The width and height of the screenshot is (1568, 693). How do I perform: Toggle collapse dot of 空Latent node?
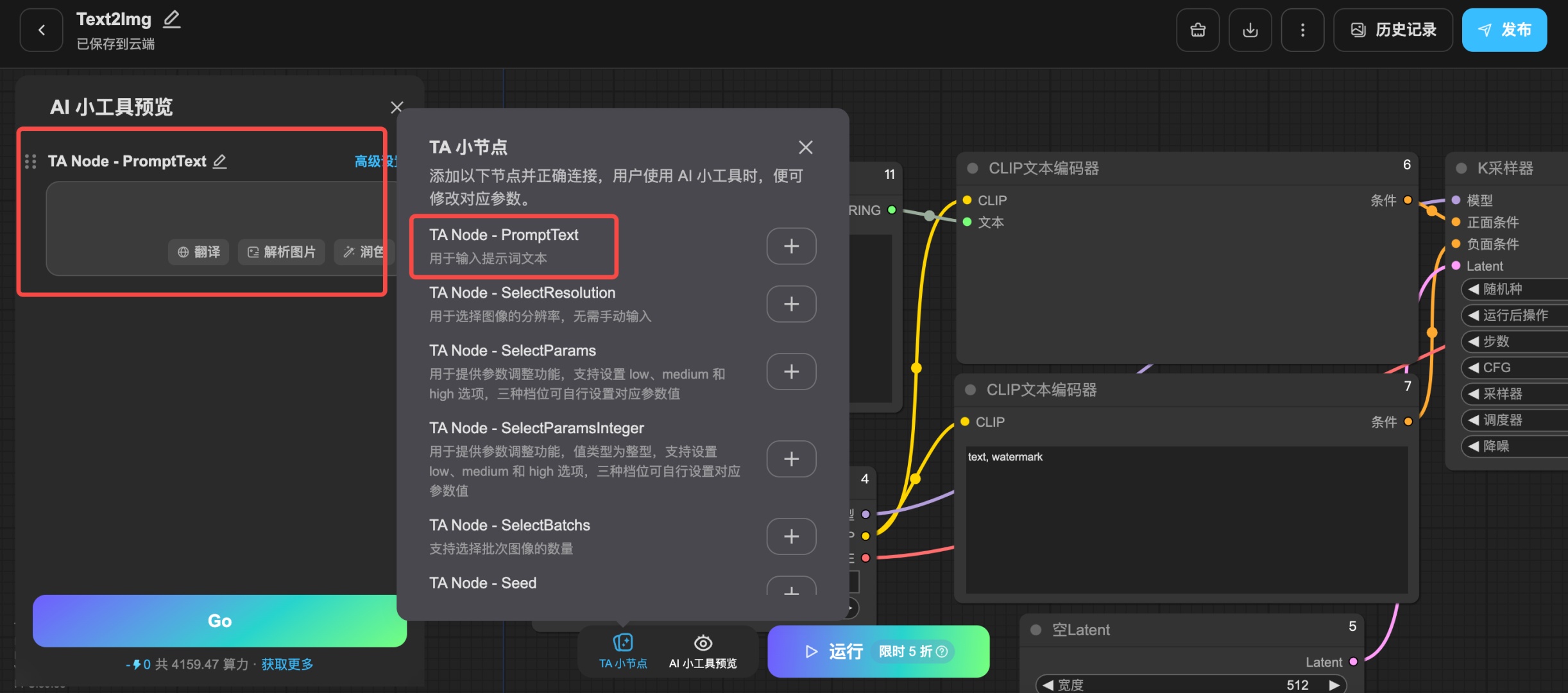[x=1035, y=630]
